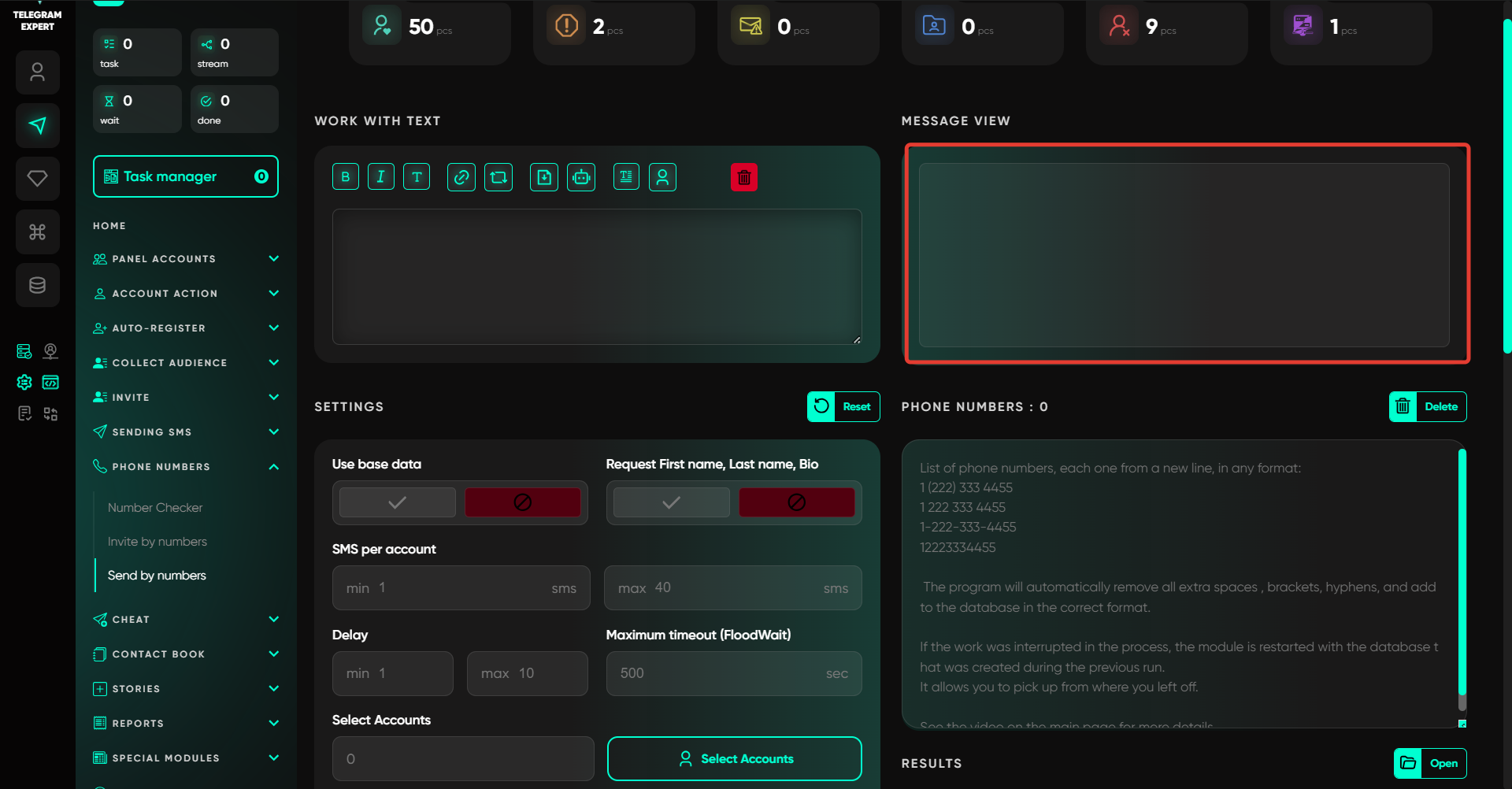The width and height of the screenshot is (1512, 789).
Task: Disable Request First name, Last name, Bio
Action: point(796,502)
